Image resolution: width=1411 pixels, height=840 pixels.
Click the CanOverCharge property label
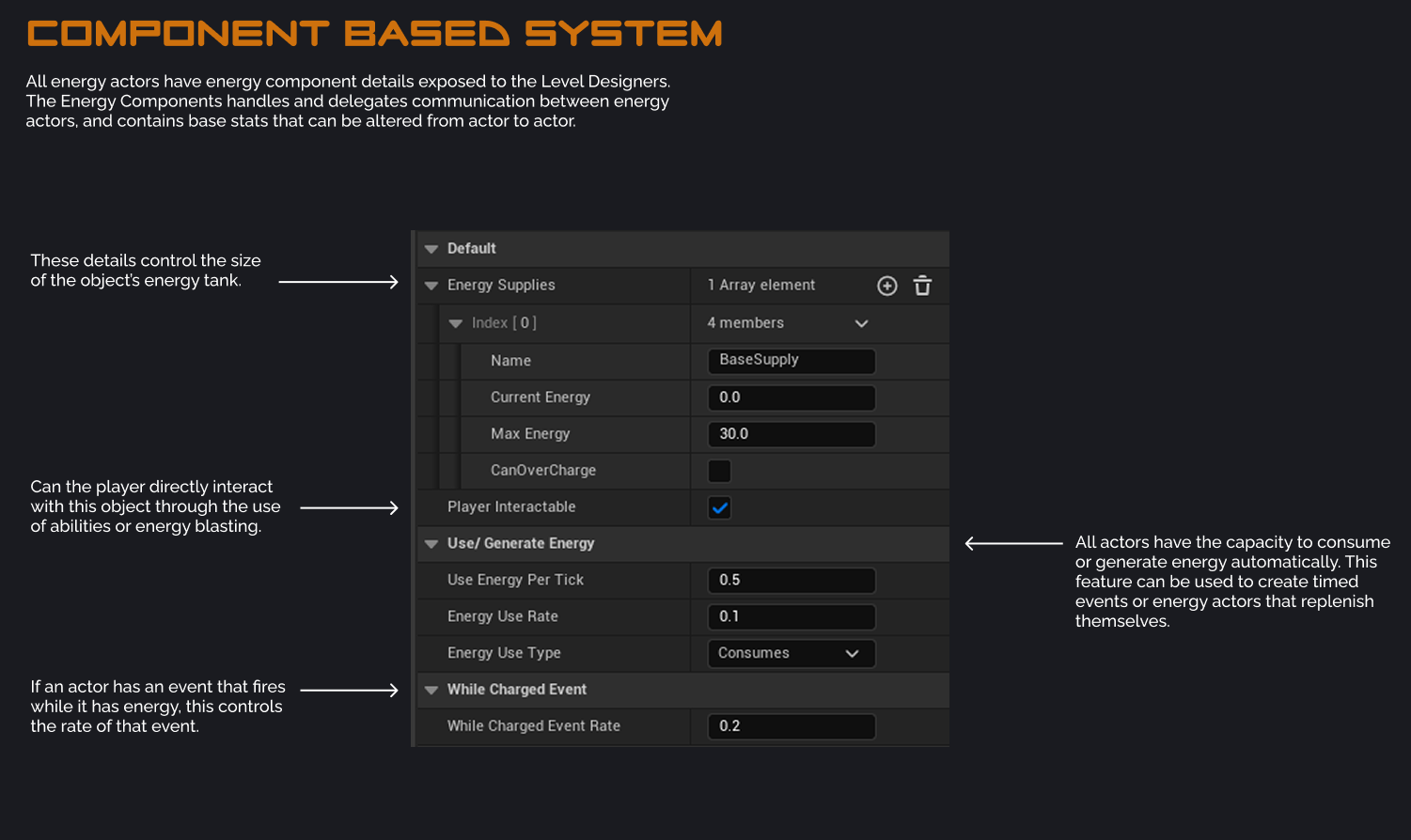click(x=542, y=471)
